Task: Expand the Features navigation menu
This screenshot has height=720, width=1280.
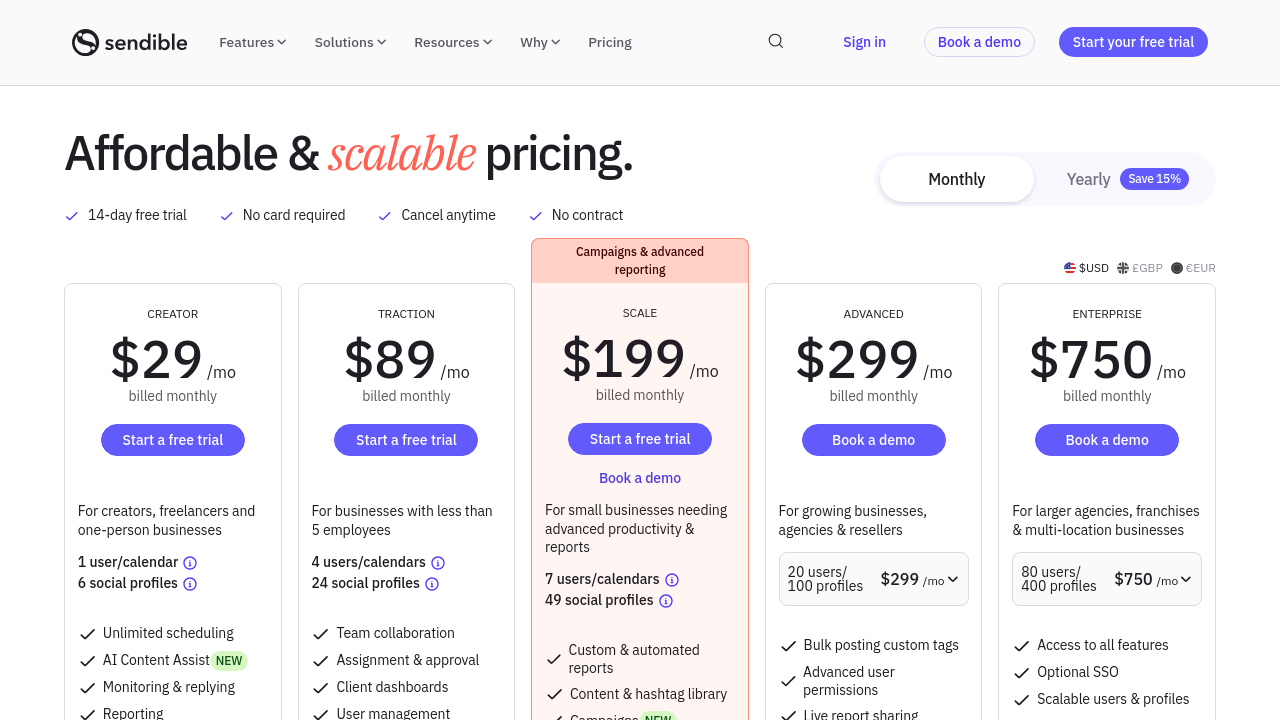Action: point(252,42)
